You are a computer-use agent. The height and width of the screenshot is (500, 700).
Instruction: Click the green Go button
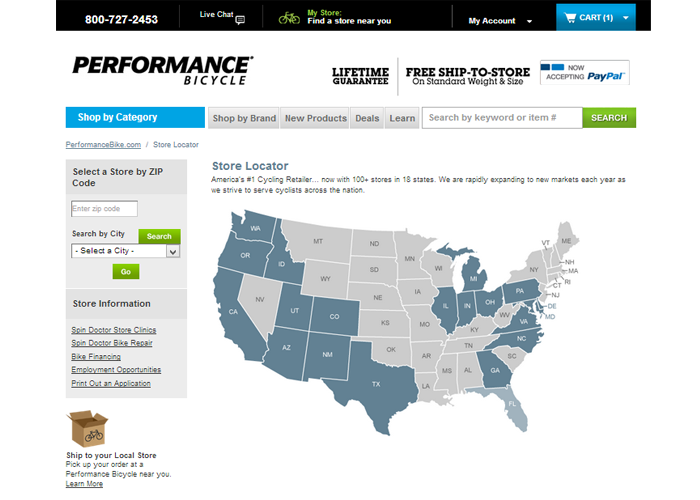coord(126,271)
